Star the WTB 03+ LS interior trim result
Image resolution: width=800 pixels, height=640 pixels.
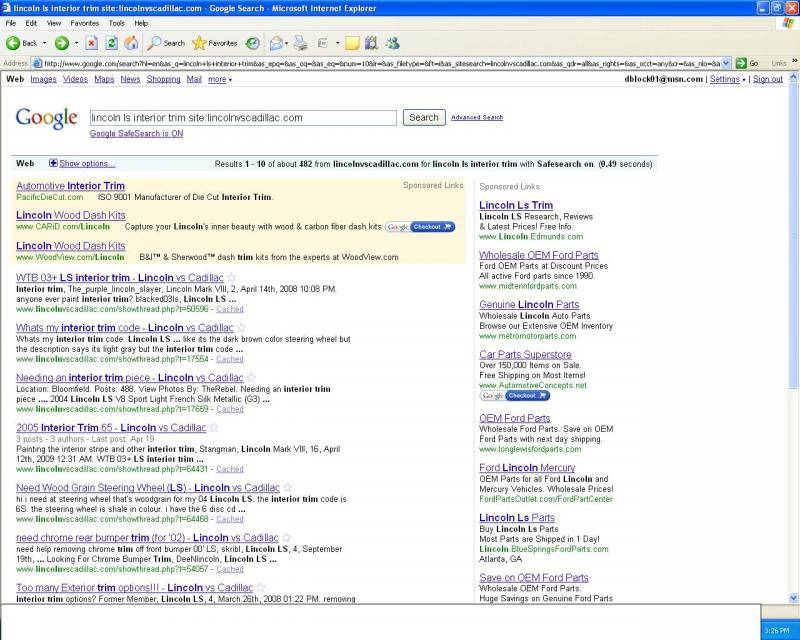(x=232, y=278)
